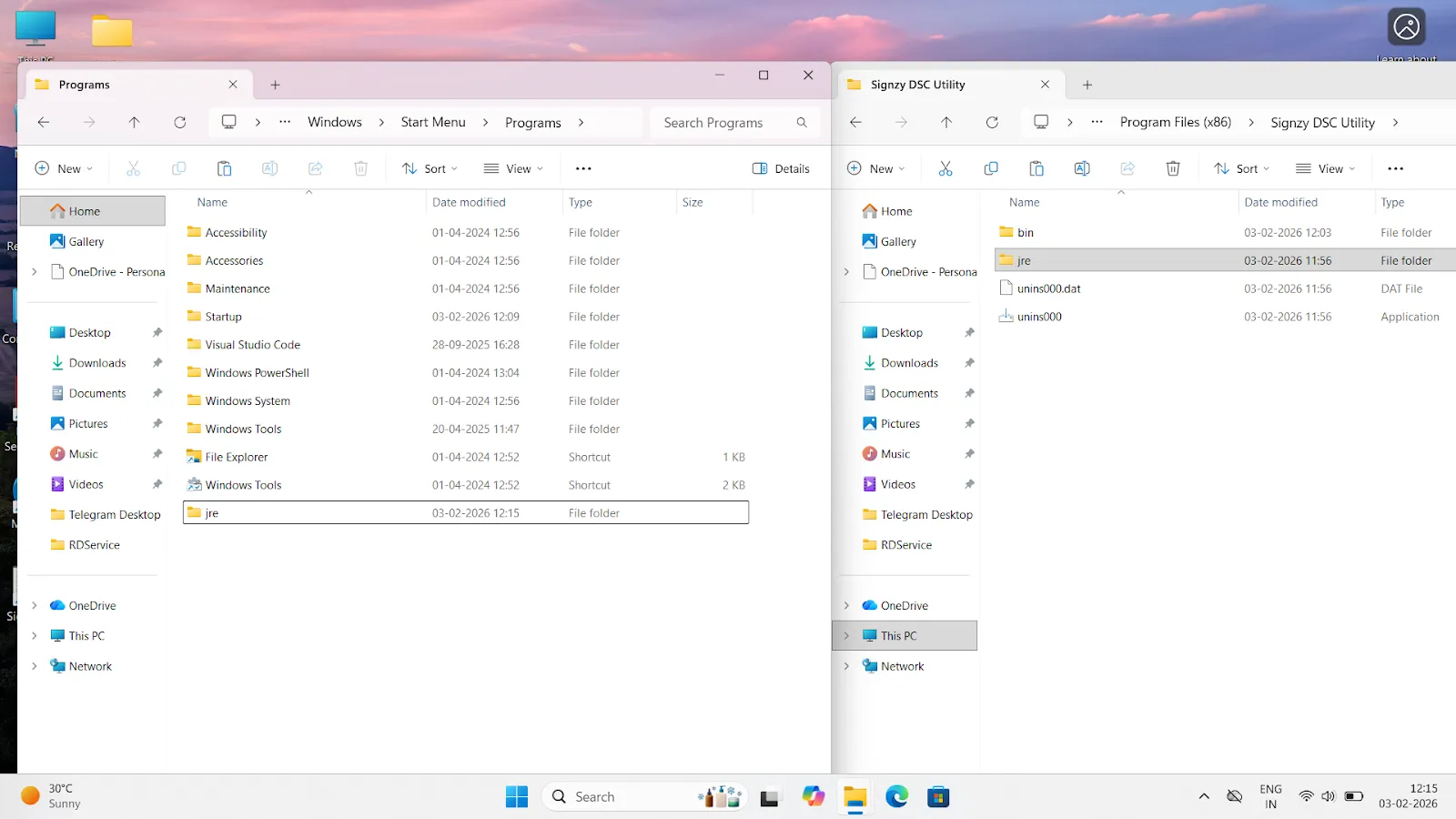This screenshot has width=1456, height=819.
Task: Click Cut icon in Signzy DSC Utility window
Action: pos(945,168)
